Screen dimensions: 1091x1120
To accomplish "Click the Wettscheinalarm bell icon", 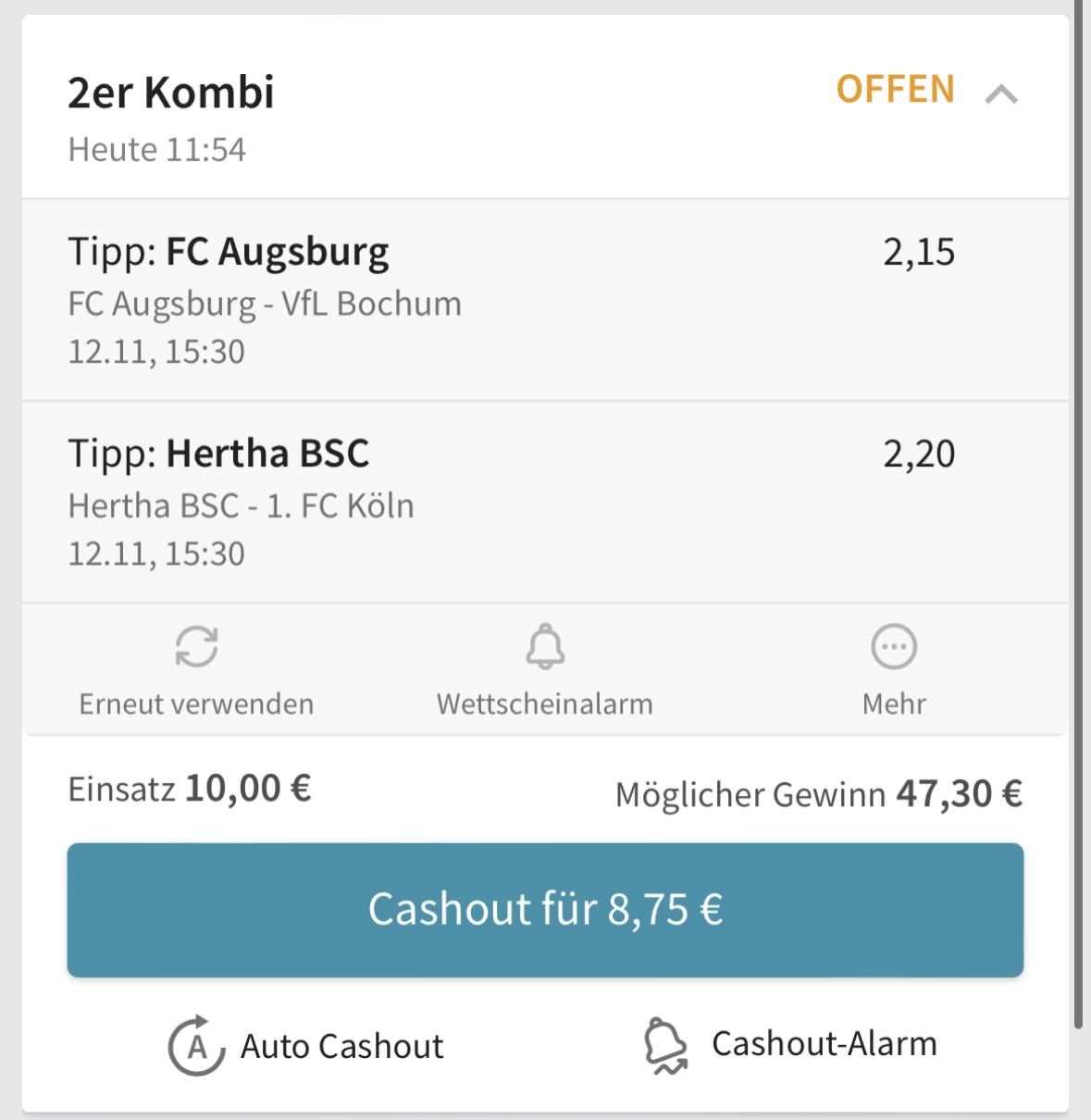I will pyautogui.click(x=545, y=646).
